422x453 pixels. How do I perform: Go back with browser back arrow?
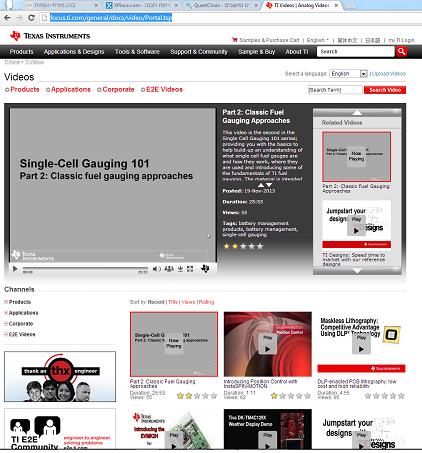[7, 18]
